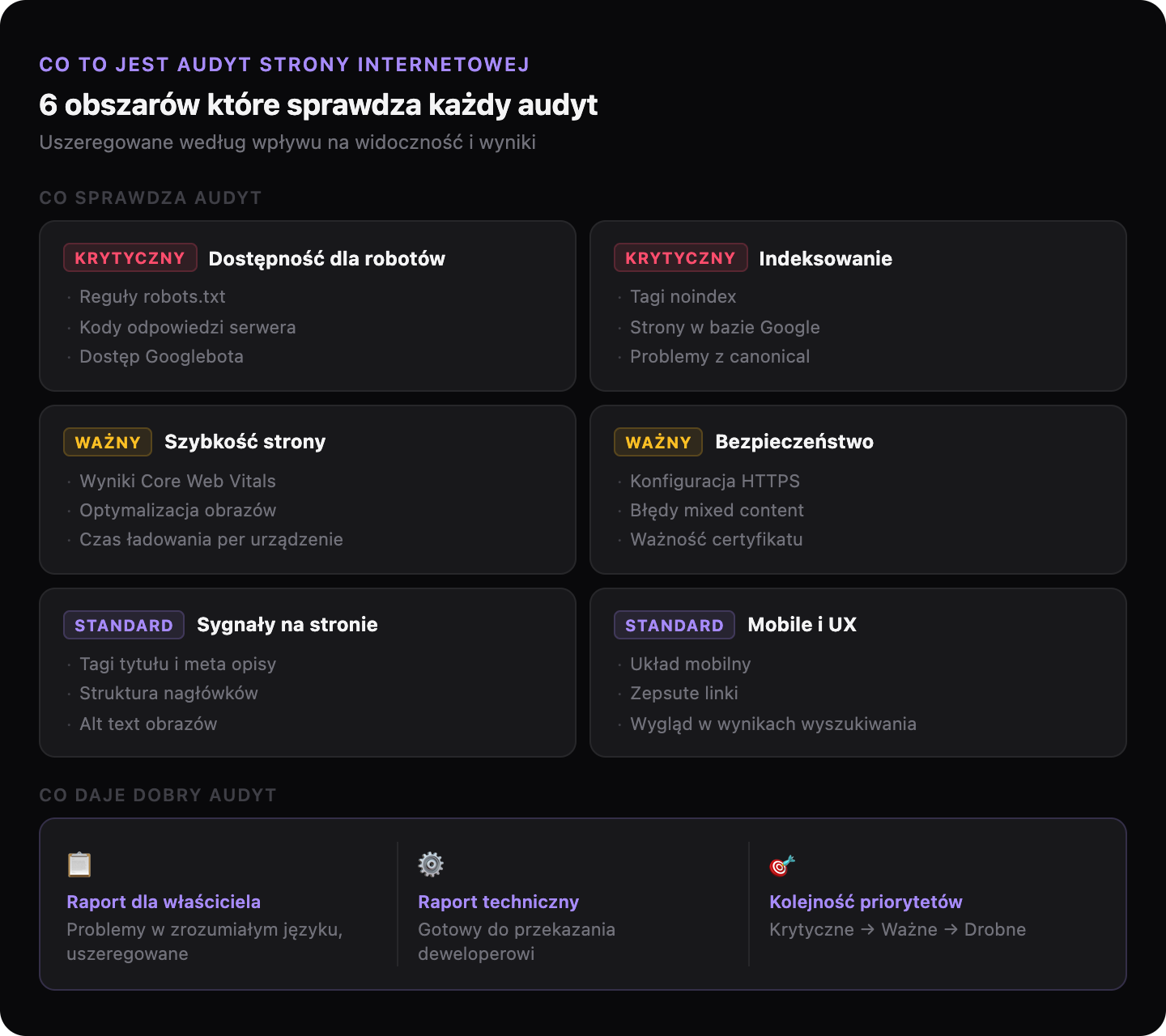
Task: Select the Mobile i UX card title
Action: [802, 624]
